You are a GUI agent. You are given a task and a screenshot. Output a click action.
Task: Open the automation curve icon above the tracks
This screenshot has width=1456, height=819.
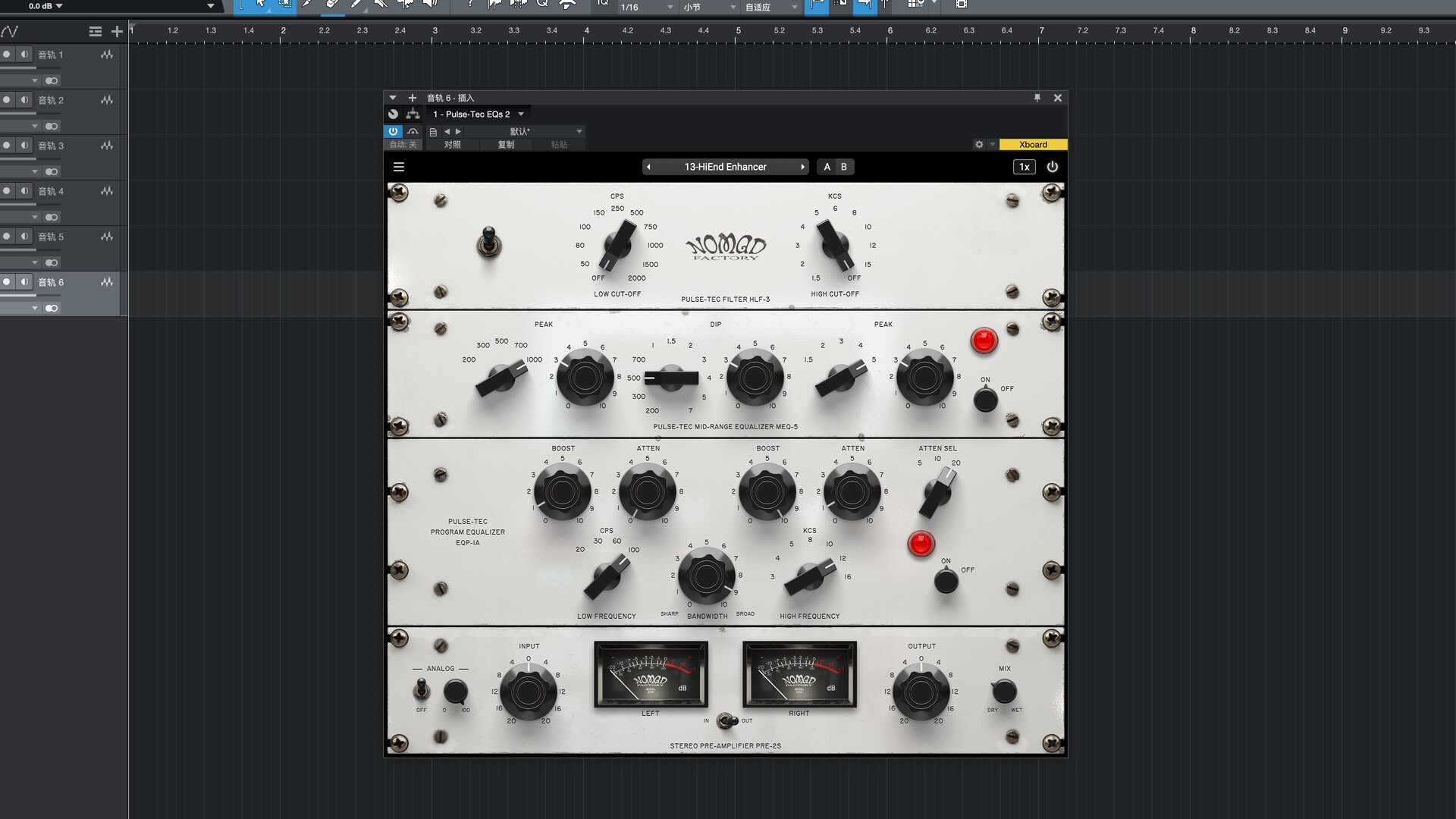click(x=10, y=31)
